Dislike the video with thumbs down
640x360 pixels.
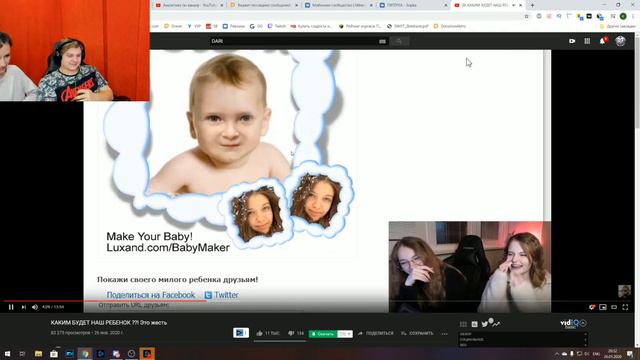(x=296, y=333)
